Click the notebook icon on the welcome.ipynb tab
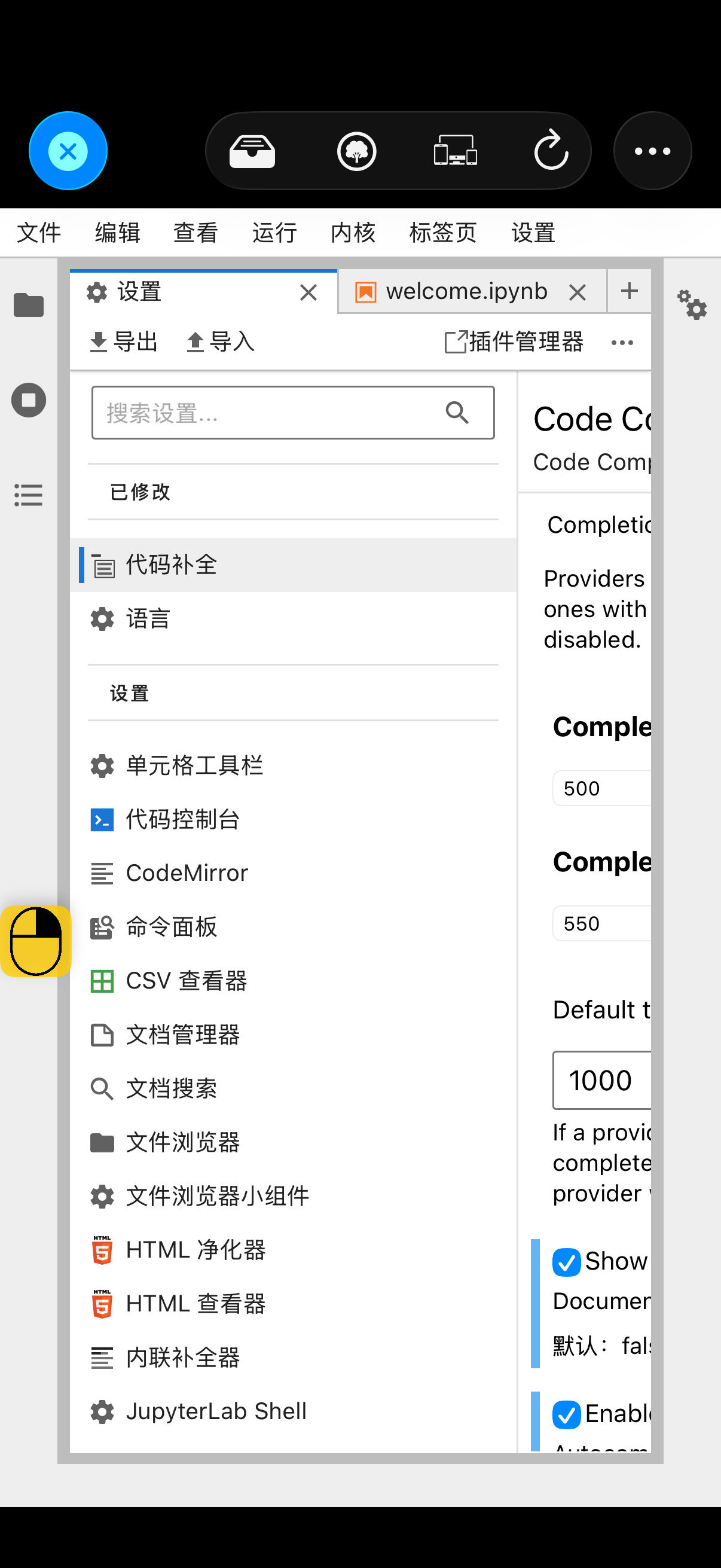 click(x=366, y=292)
